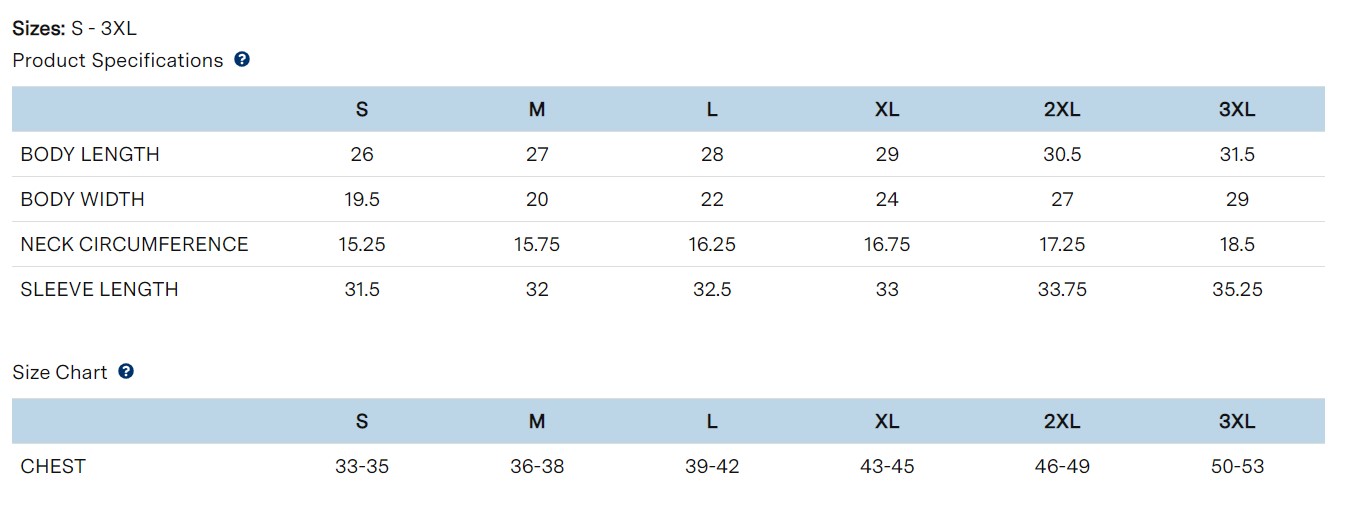
Task: Click the help icon next to Product Specifications
Action: tap(241, 60)
